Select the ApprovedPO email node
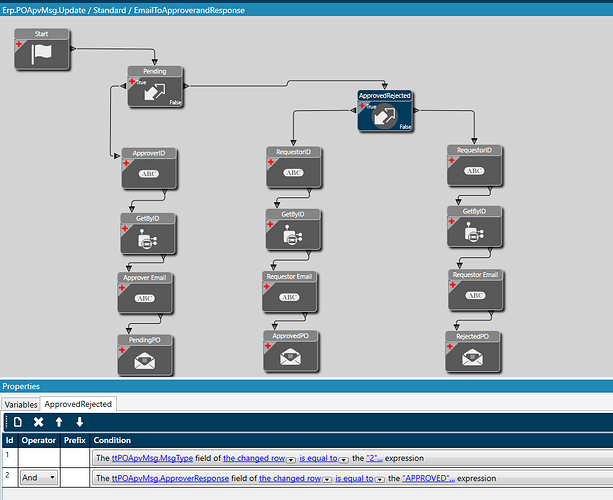Screen dimensions: 613x500 point(290,351)
